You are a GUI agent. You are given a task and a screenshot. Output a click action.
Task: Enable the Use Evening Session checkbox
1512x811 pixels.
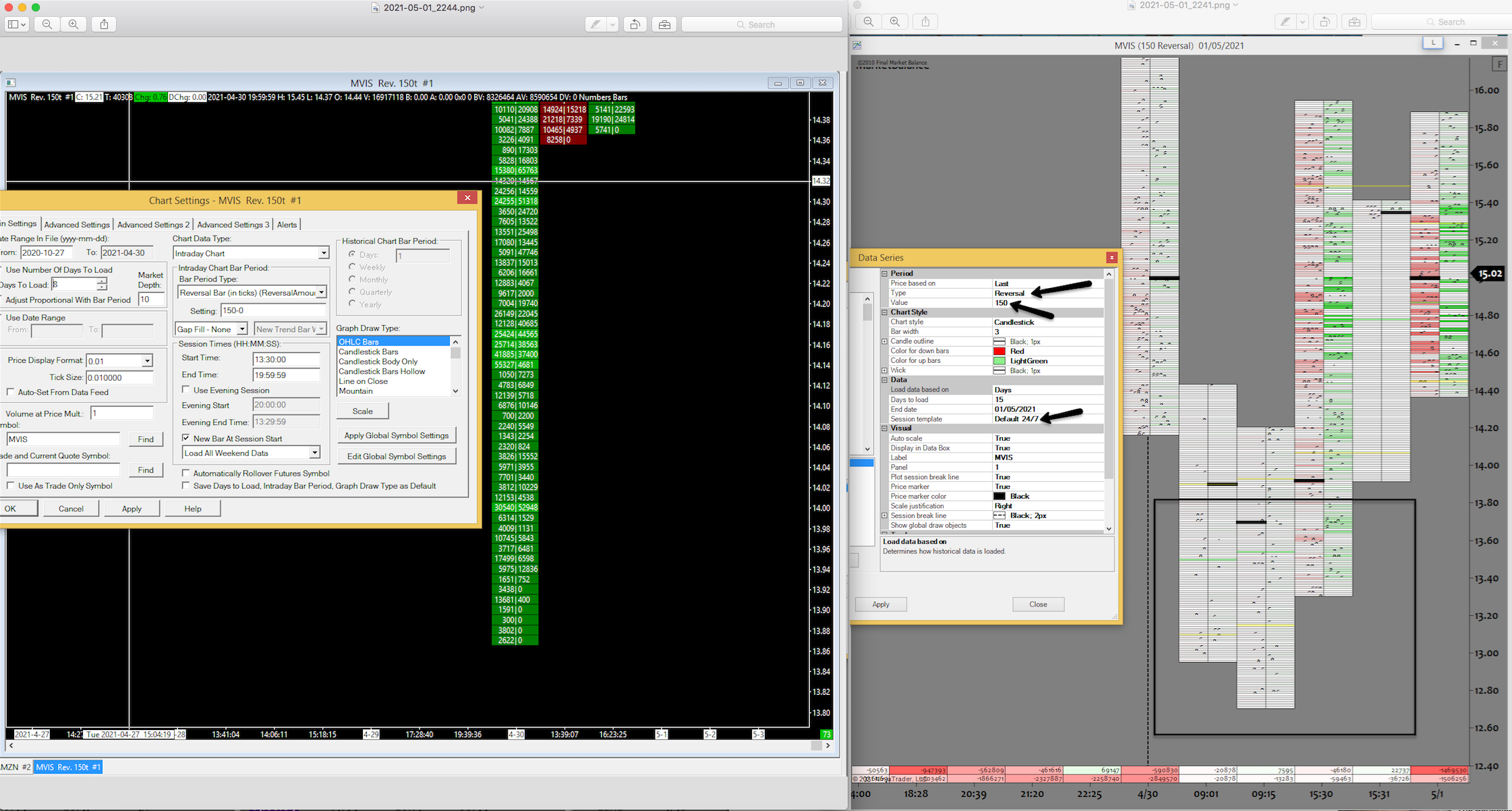pyautogui.click(x=186, y=390)
